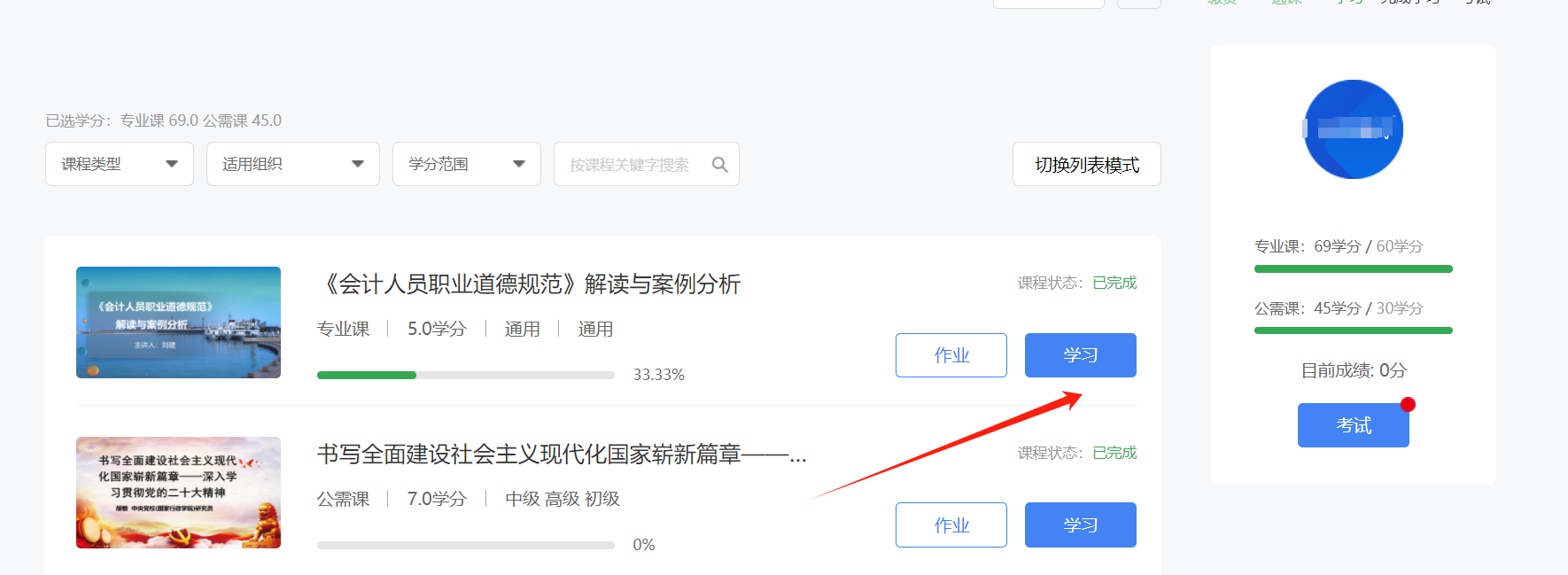Click the 考试 exam button

pyautogui.click(x=1354, y=425)
